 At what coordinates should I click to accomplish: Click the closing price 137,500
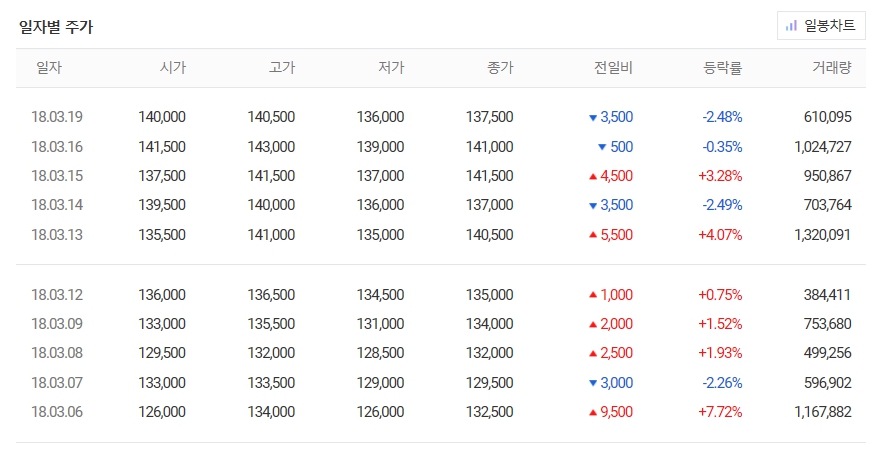click(x=489, y=117)
